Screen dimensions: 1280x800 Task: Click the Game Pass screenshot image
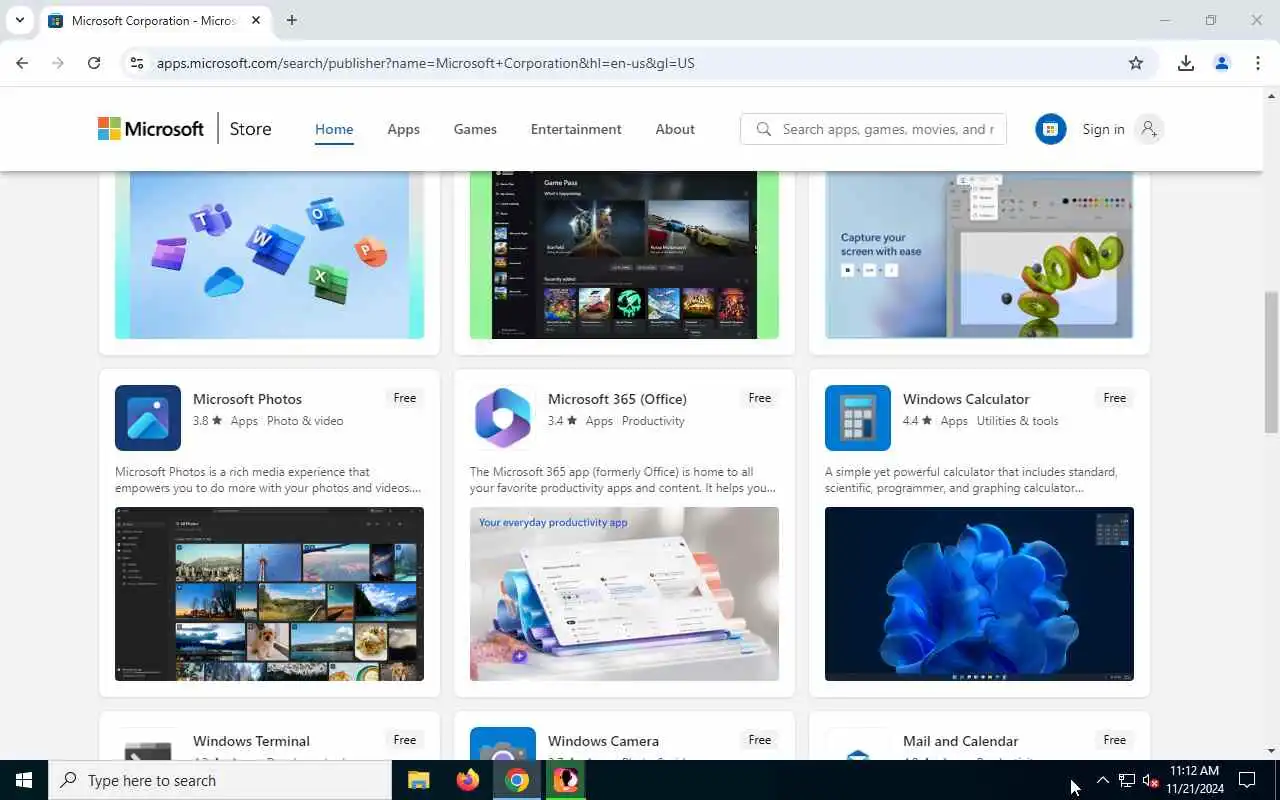pos(624,255)
